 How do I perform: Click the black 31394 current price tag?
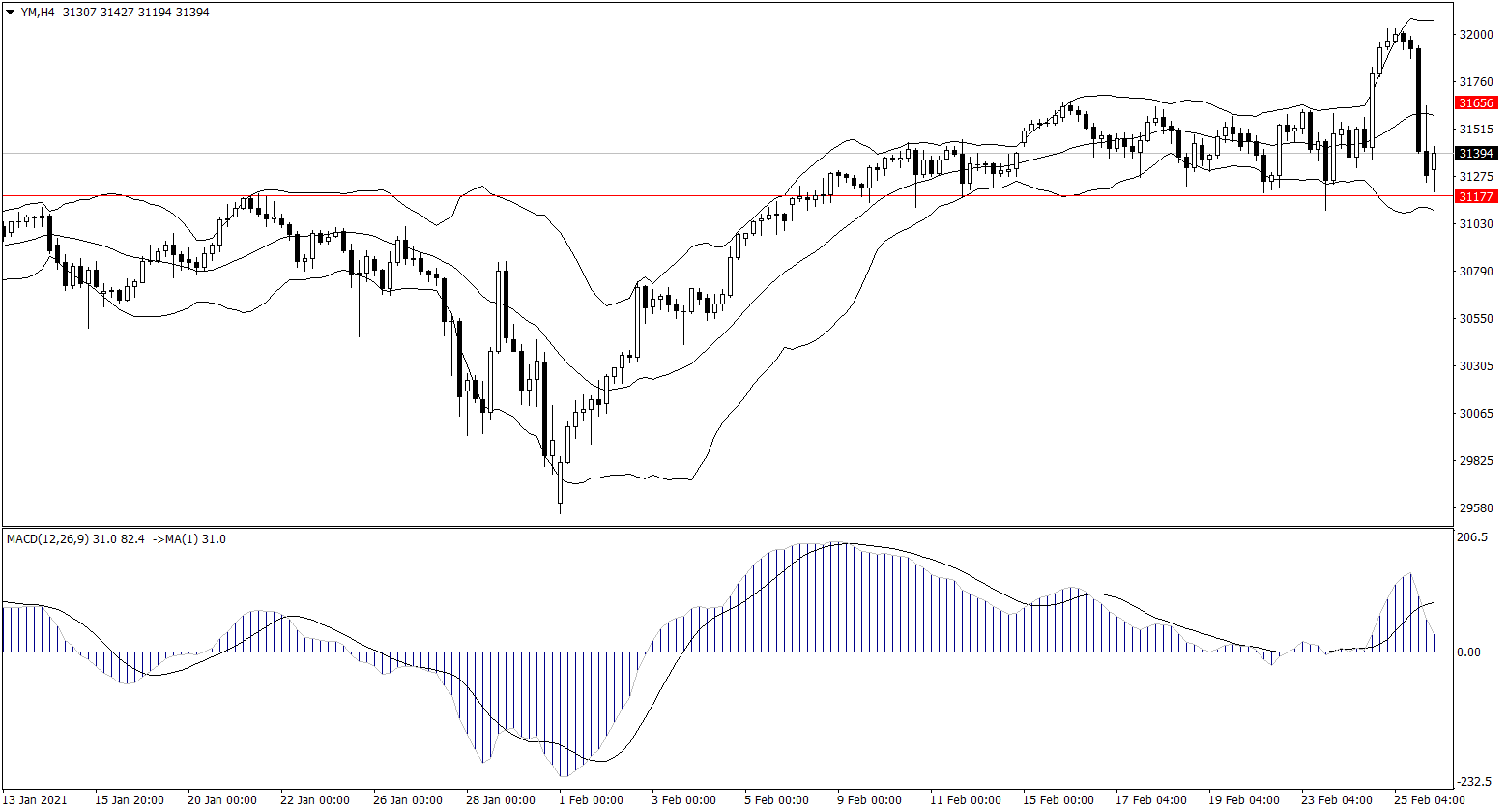coord(1476,154)
